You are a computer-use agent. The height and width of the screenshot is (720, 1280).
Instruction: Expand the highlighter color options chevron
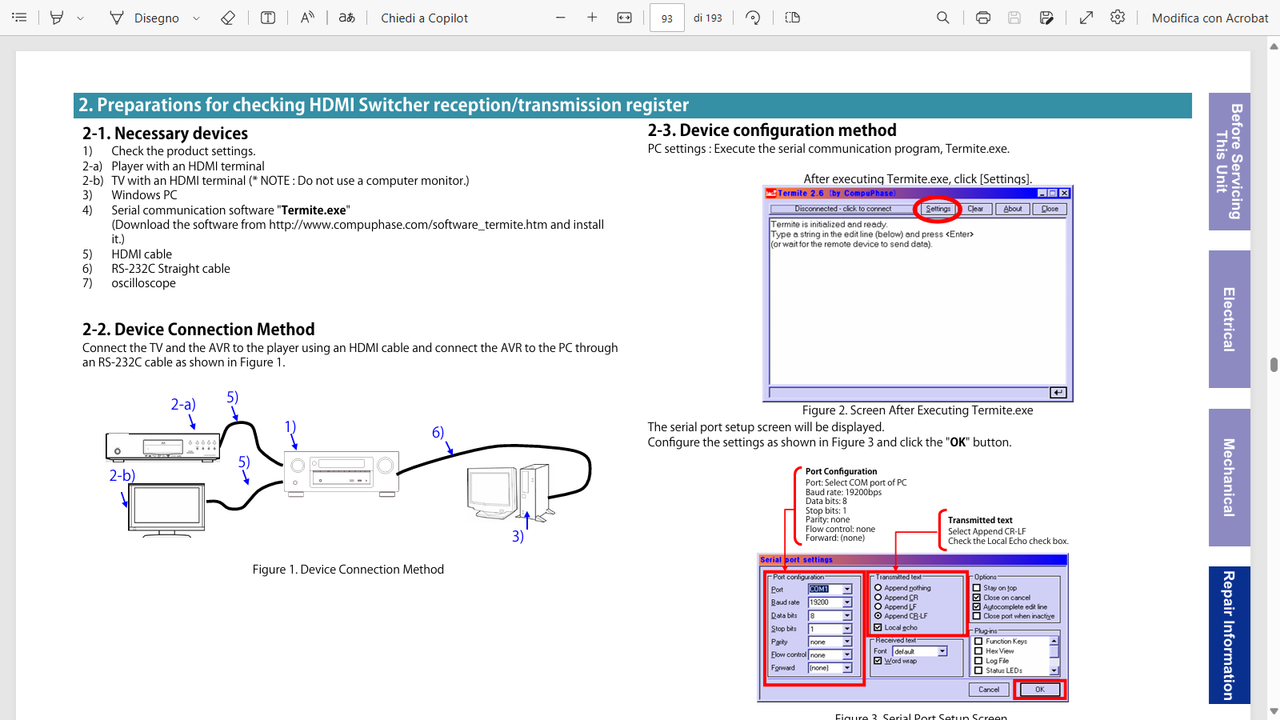[81, 18]
